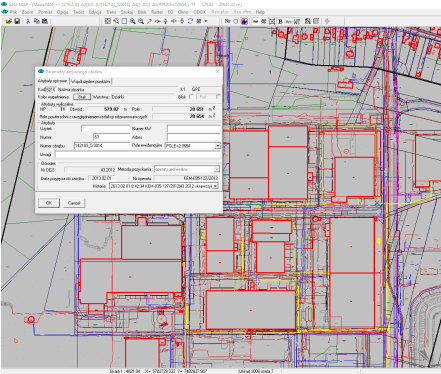
Task: Click the Nr DEZ value field
Action: click(x=90, y=170)
